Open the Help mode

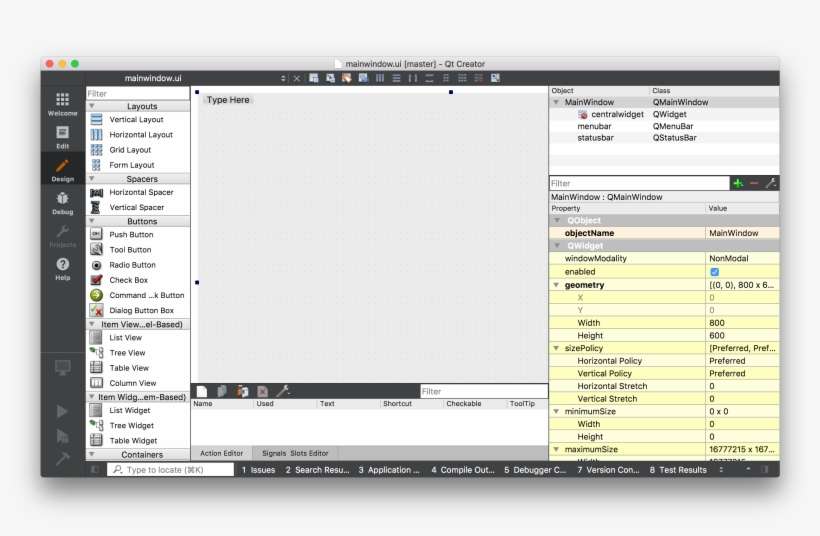[62, 269]
